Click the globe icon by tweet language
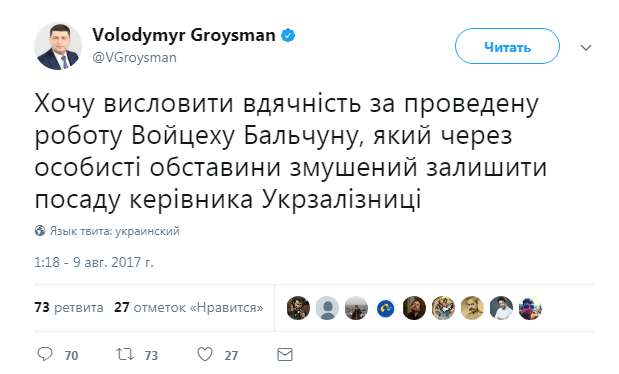Image resolution: width=619 pixels, height=374 pixels. (40, 231)
